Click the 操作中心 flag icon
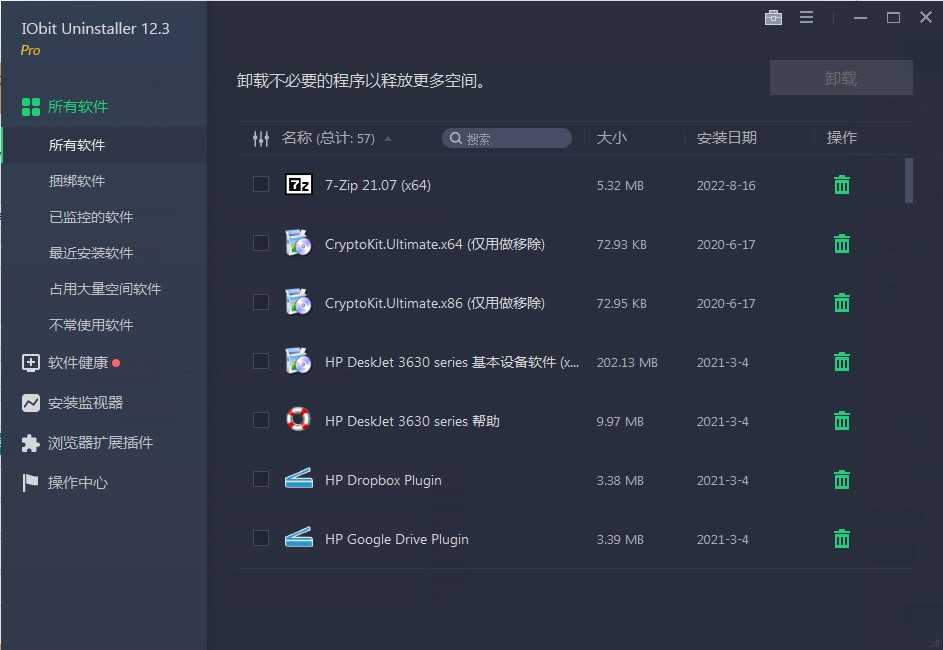This screenshot has width=943, height=650. tap(30, 483)
